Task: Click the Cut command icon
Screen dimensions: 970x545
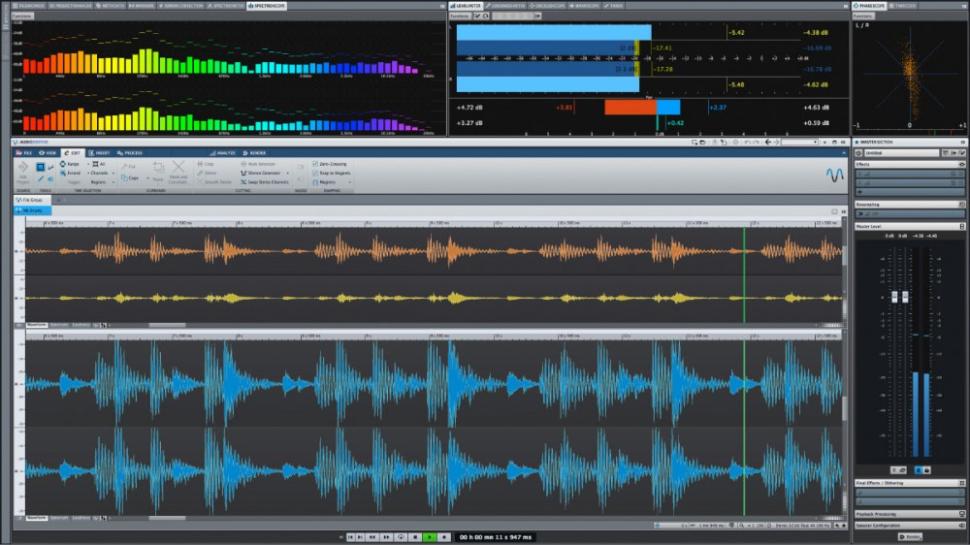Action: [x=127, y=166]
